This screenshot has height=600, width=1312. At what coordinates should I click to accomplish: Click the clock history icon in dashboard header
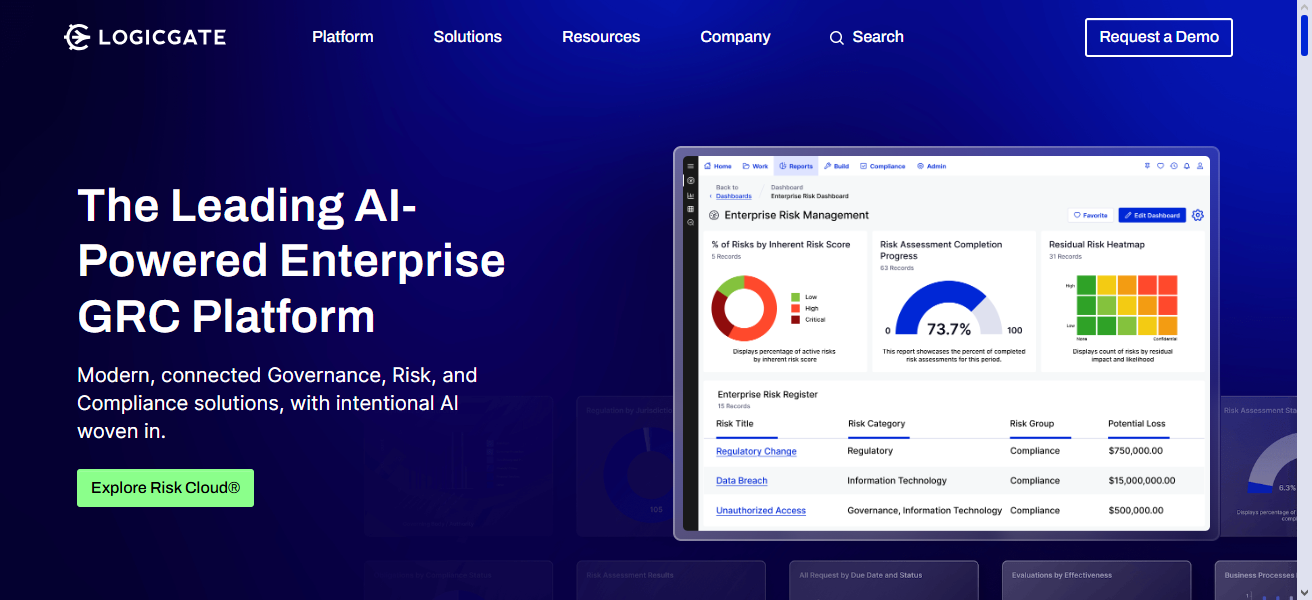pyautogui.click(x=1173, y=166)
